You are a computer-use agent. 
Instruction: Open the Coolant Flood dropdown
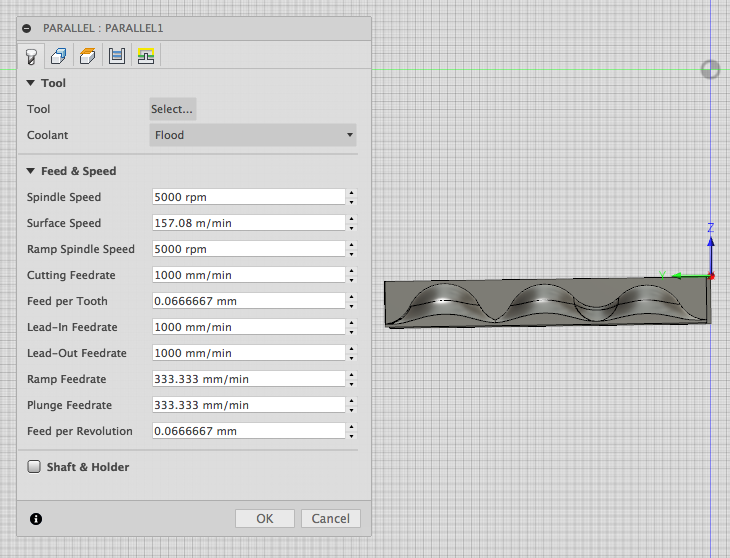pos(253,135)
